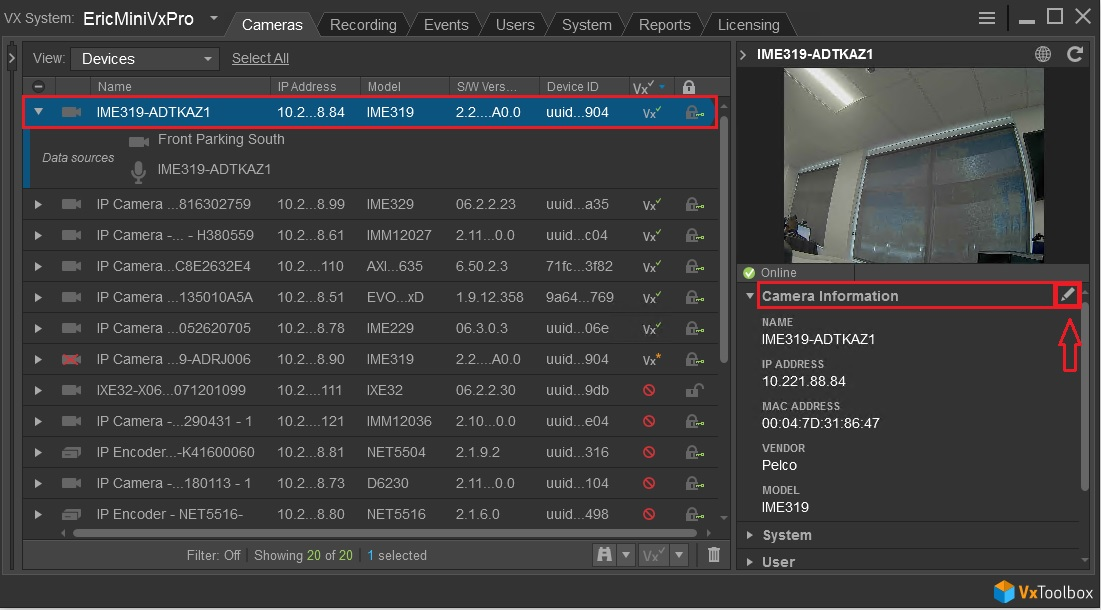The height and width of the screenshot is (610, 1101).
Task: Click the Vx commission button in footer
Action: [x=652, y=555]
